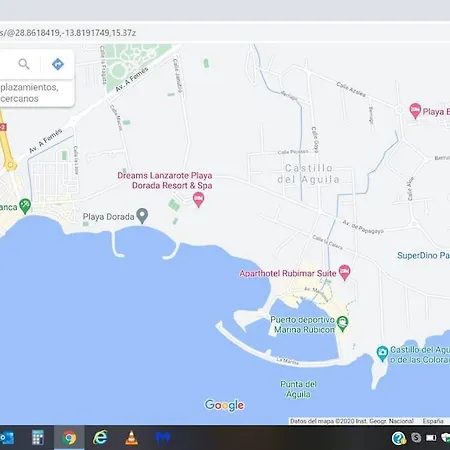This screenshot has height=450, width=450.
Task: Click the help question mark tray icon
Action: [x=398, y=438]
